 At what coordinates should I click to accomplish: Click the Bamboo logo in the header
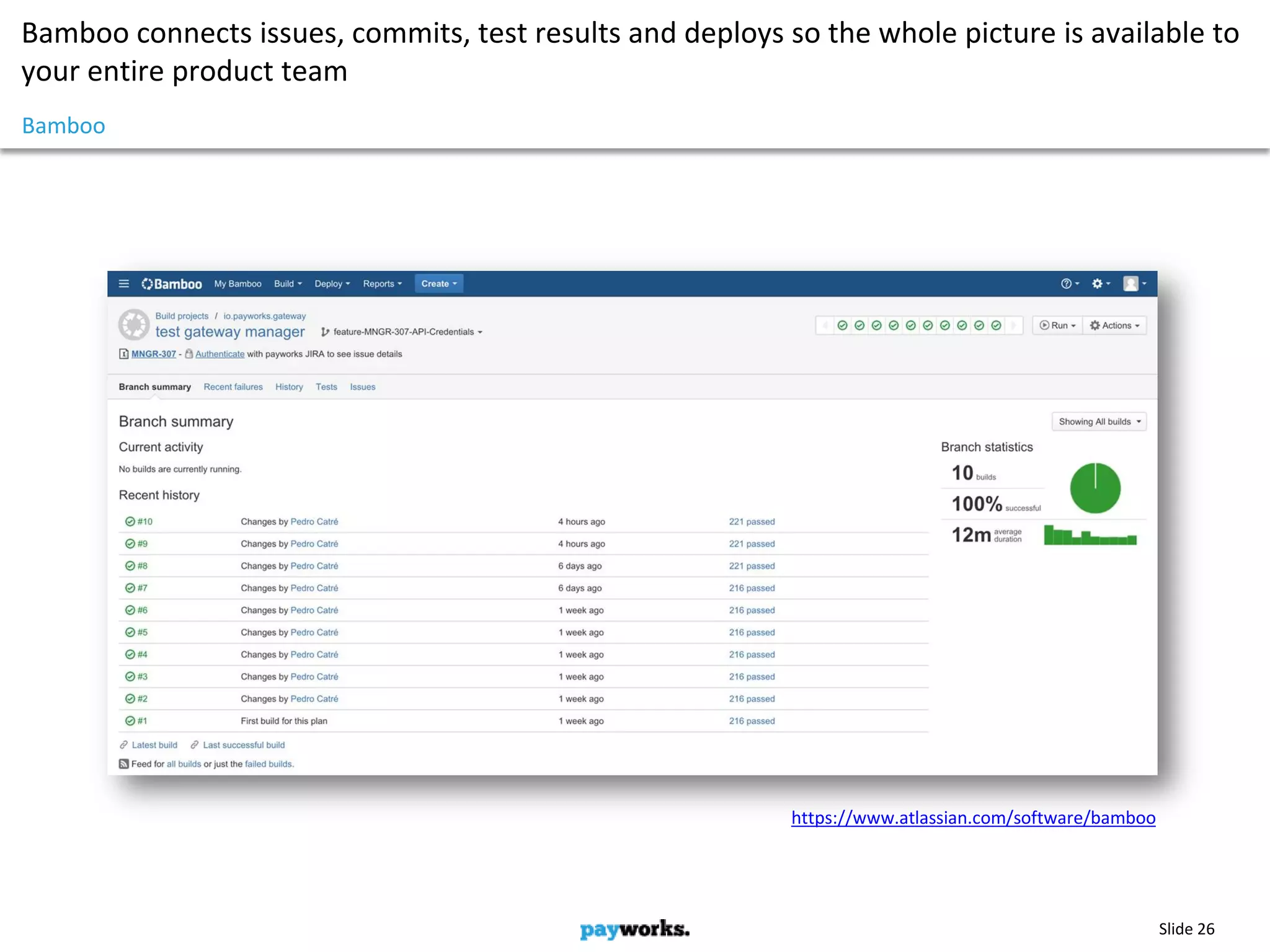(172, 284)
